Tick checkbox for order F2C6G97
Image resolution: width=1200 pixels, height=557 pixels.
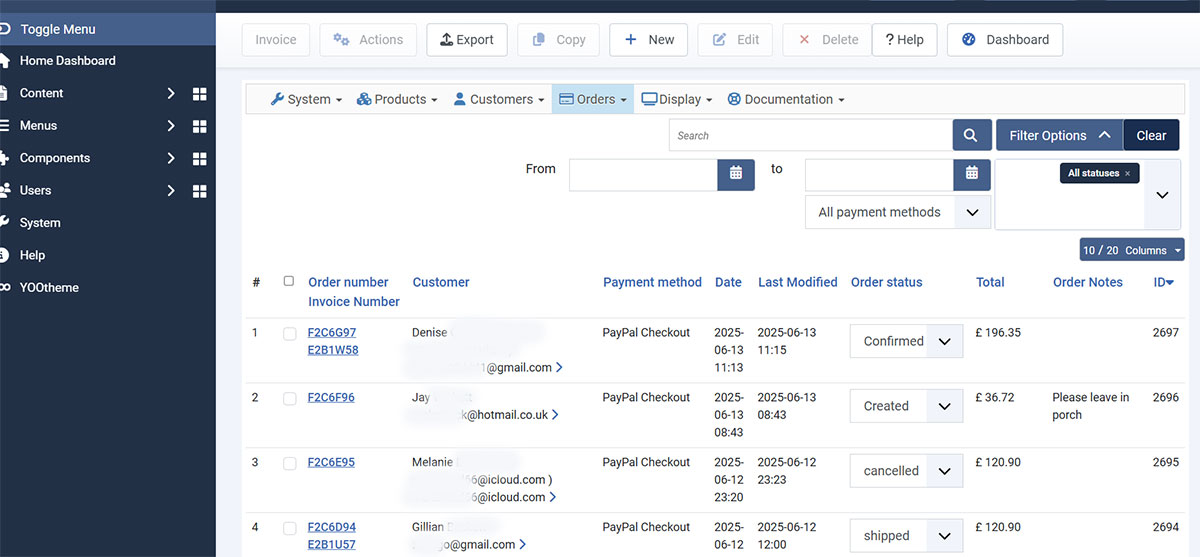[x=289, y=333]
